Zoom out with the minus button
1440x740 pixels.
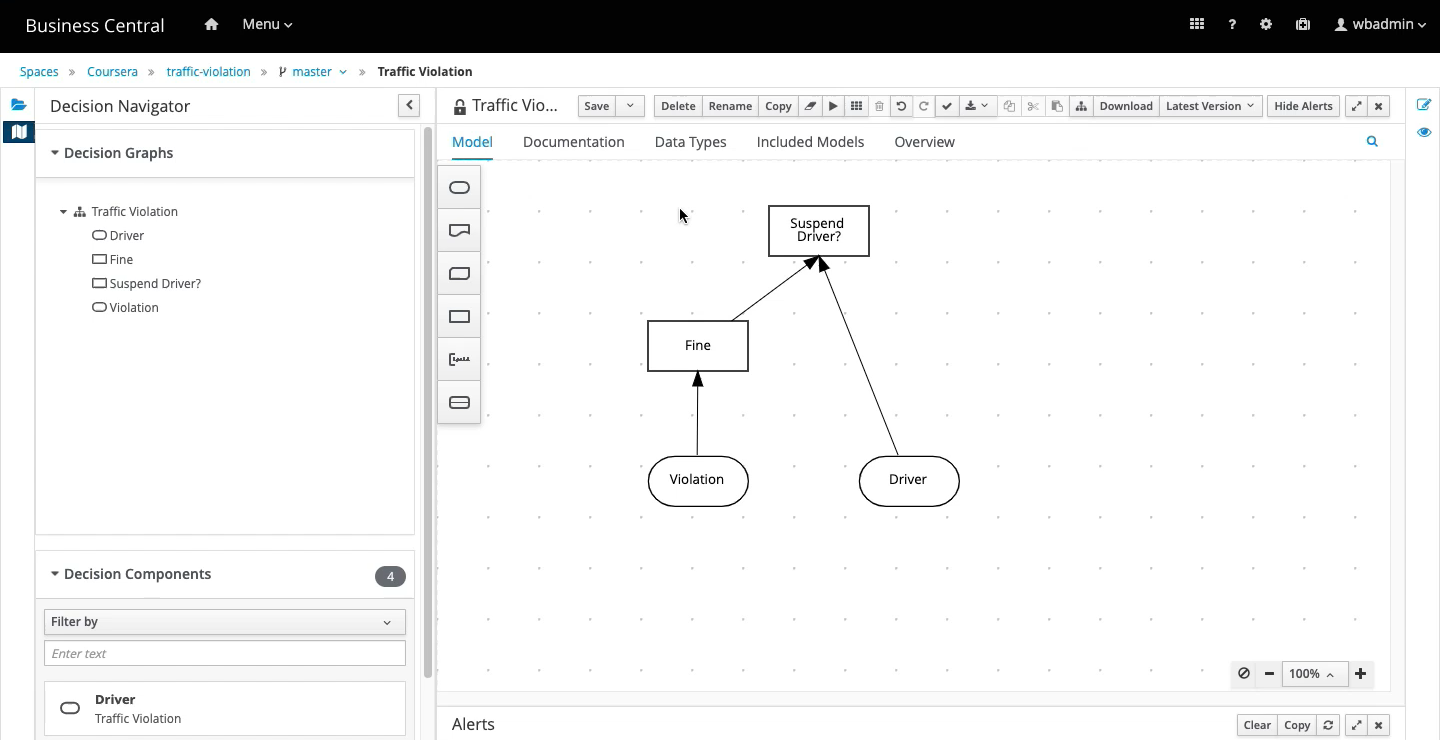click(x=1269, y=674)
